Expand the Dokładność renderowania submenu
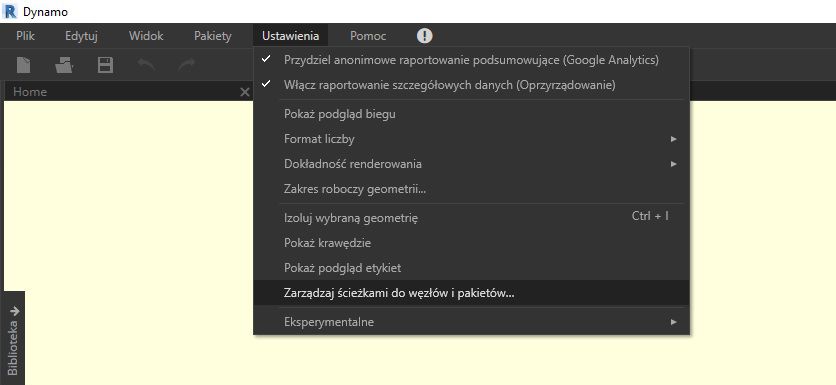 (x=471, y=164)
